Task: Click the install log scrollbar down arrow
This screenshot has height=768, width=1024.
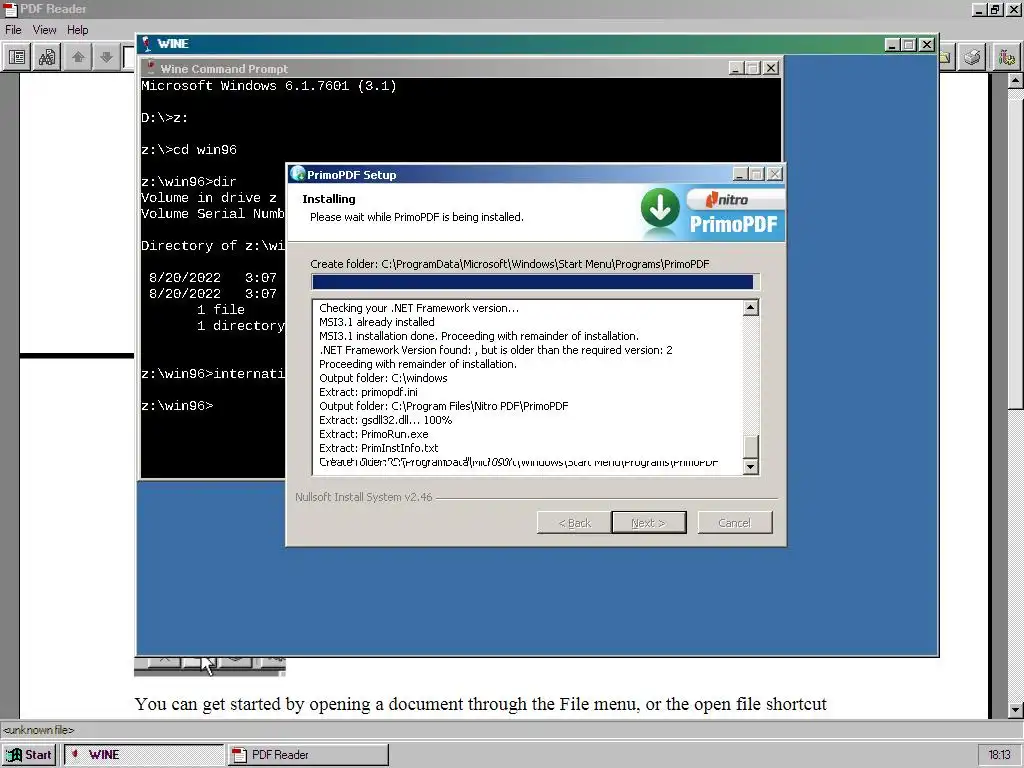Action: [751, 466]
